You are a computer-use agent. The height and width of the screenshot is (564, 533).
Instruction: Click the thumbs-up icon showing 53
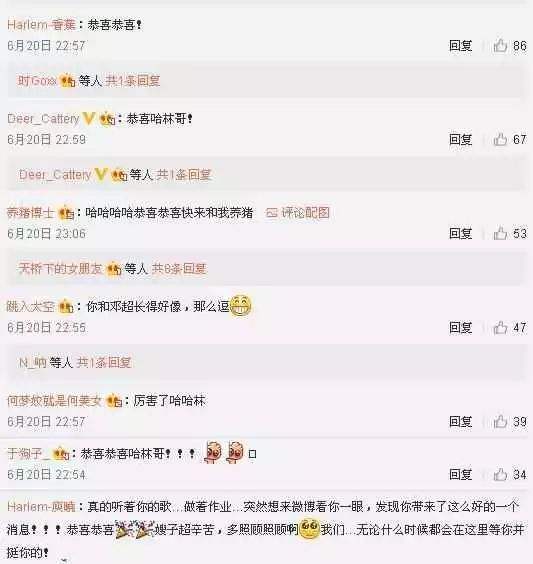point(500,233)
